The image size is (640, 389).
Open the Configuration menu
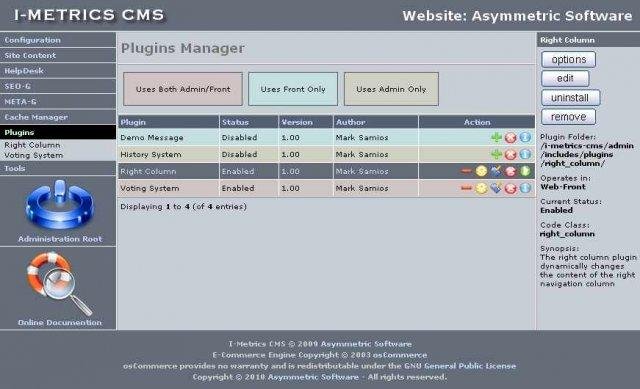pyautogui.click(x=58, y=40)
